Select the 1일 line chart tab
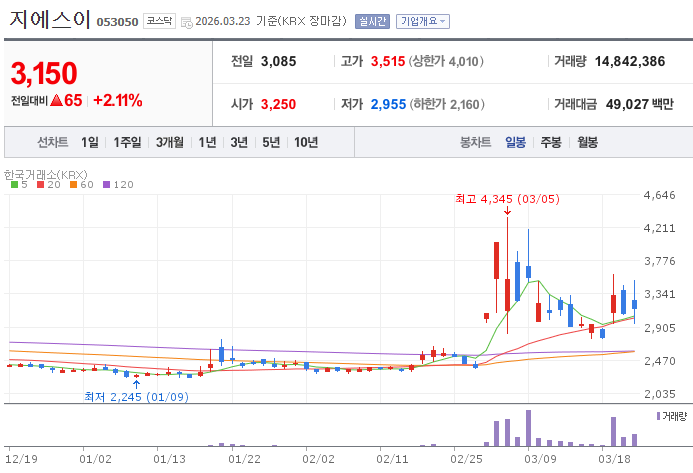This screenshot has width=693, height=473. coord(89,142)
